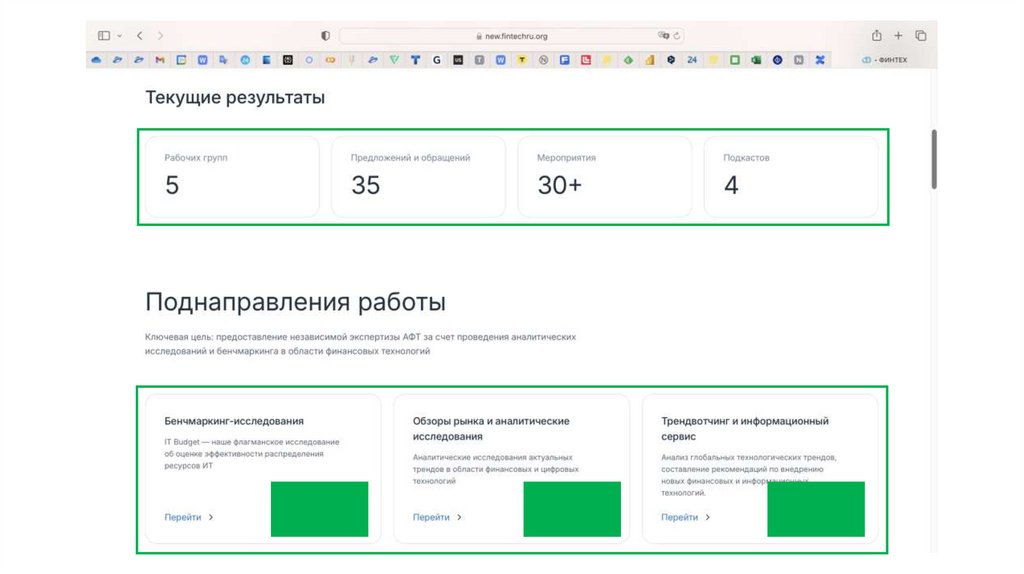Open the sidebar options chevron menu
1024x574 pixels.
point(120,36)
